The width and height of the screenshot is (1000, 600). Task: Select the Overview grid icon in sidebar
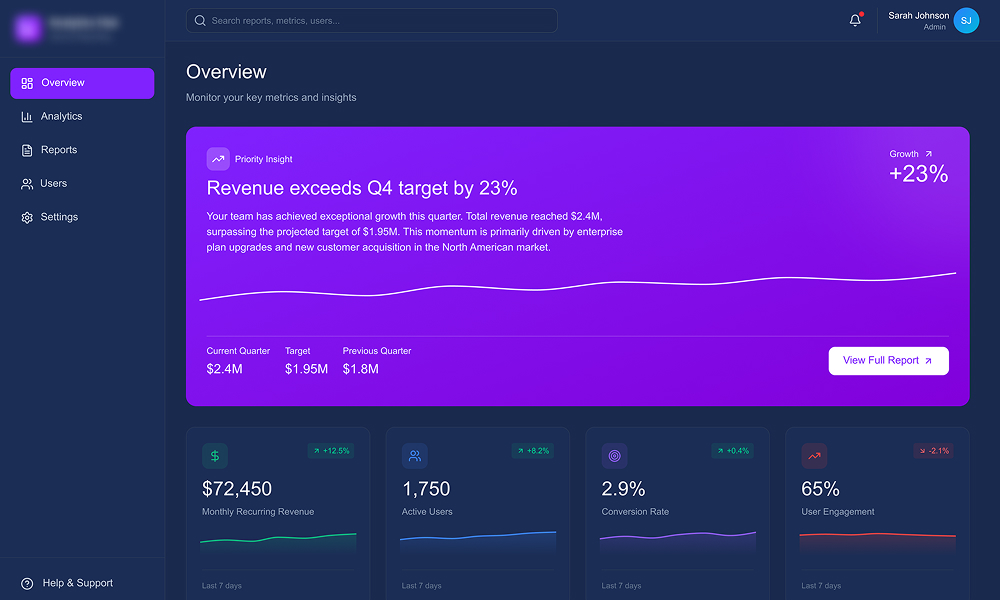point(25,83)
